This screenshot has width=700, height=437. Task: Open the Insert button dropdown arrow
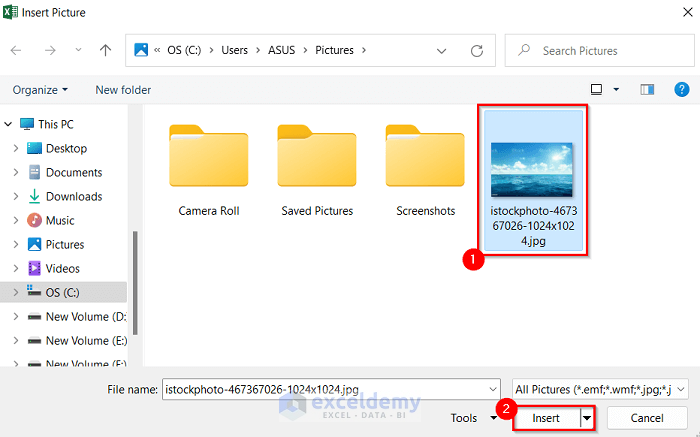(x=587, y=418)
